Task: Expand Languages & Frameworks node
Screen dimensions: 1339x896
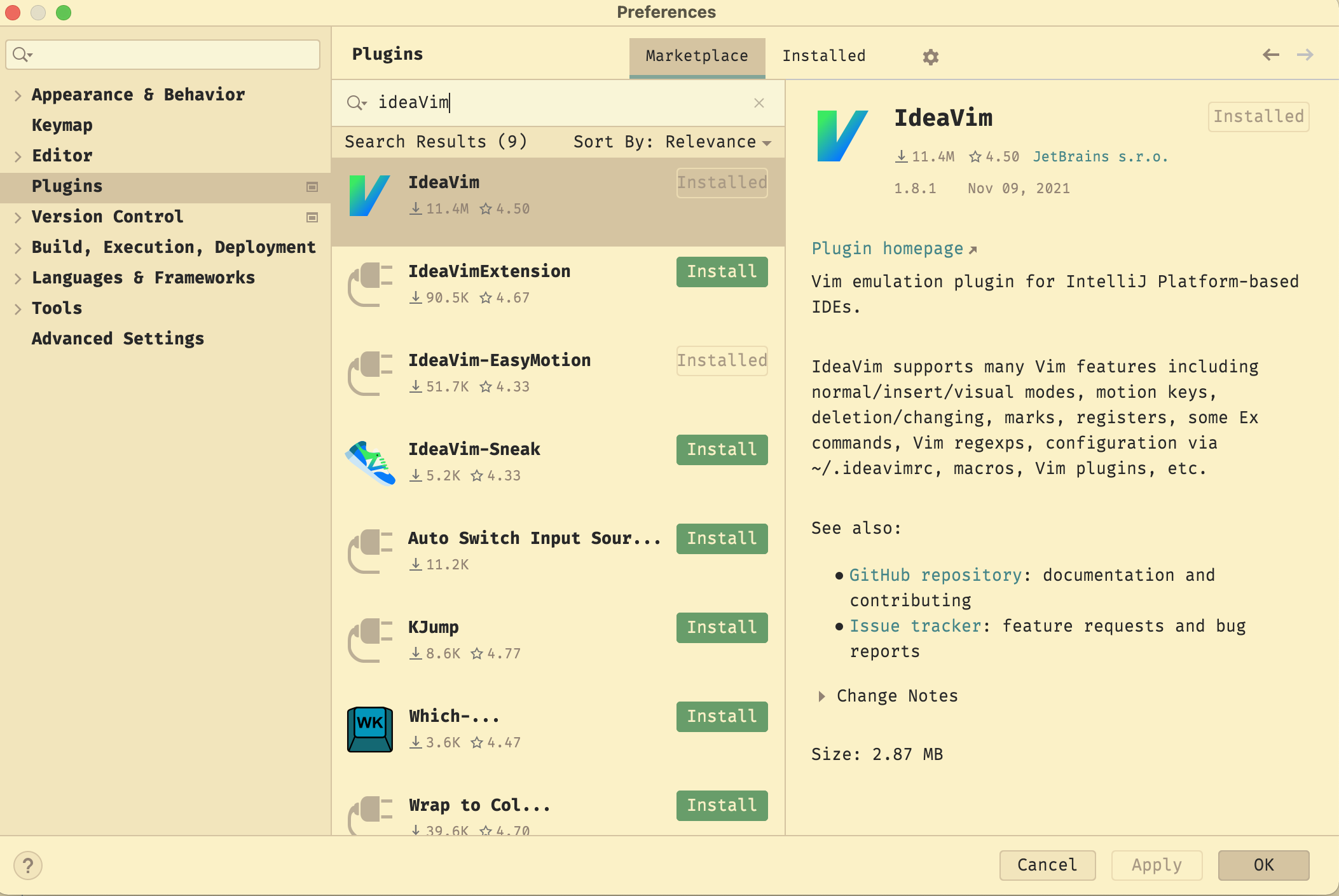Action: (x=18, y=278)
